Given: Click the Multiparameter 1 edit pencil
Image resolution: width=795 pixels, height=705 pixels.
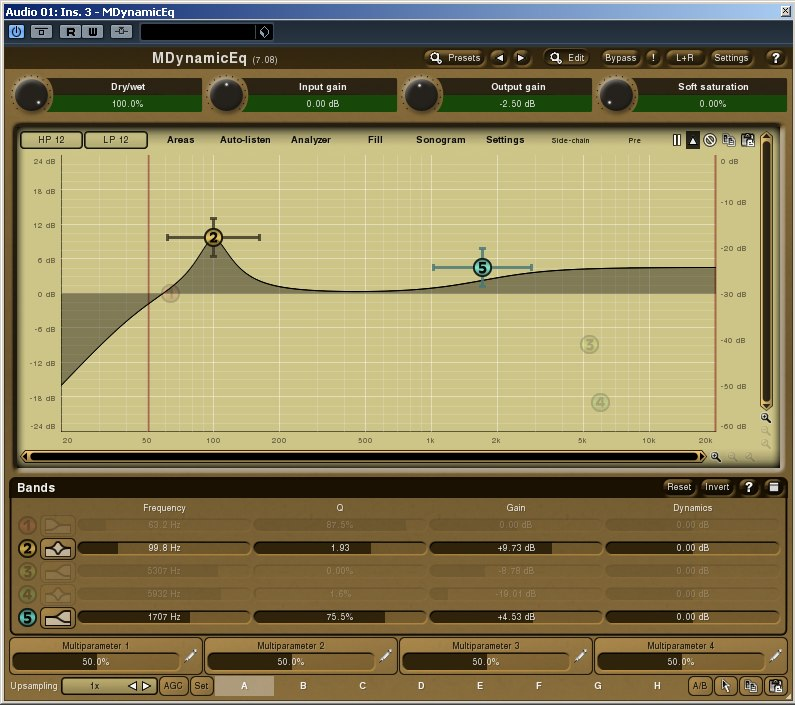Looking at the screenshot, I should (191, 655).
